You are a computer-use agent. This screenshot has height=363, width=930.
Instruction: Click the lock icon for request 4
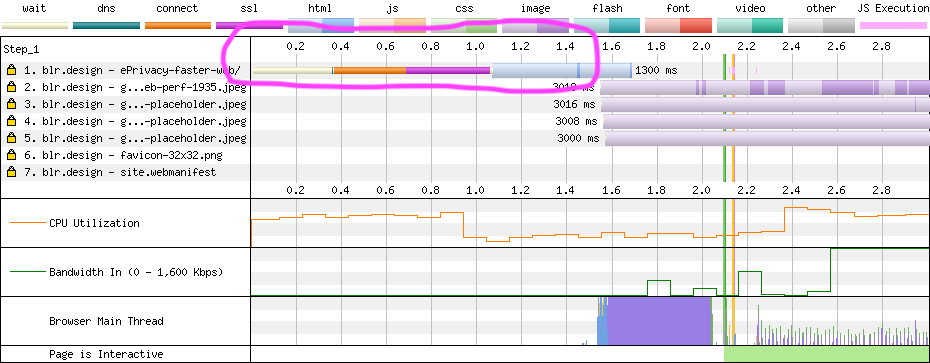click(x=11, y=122)
